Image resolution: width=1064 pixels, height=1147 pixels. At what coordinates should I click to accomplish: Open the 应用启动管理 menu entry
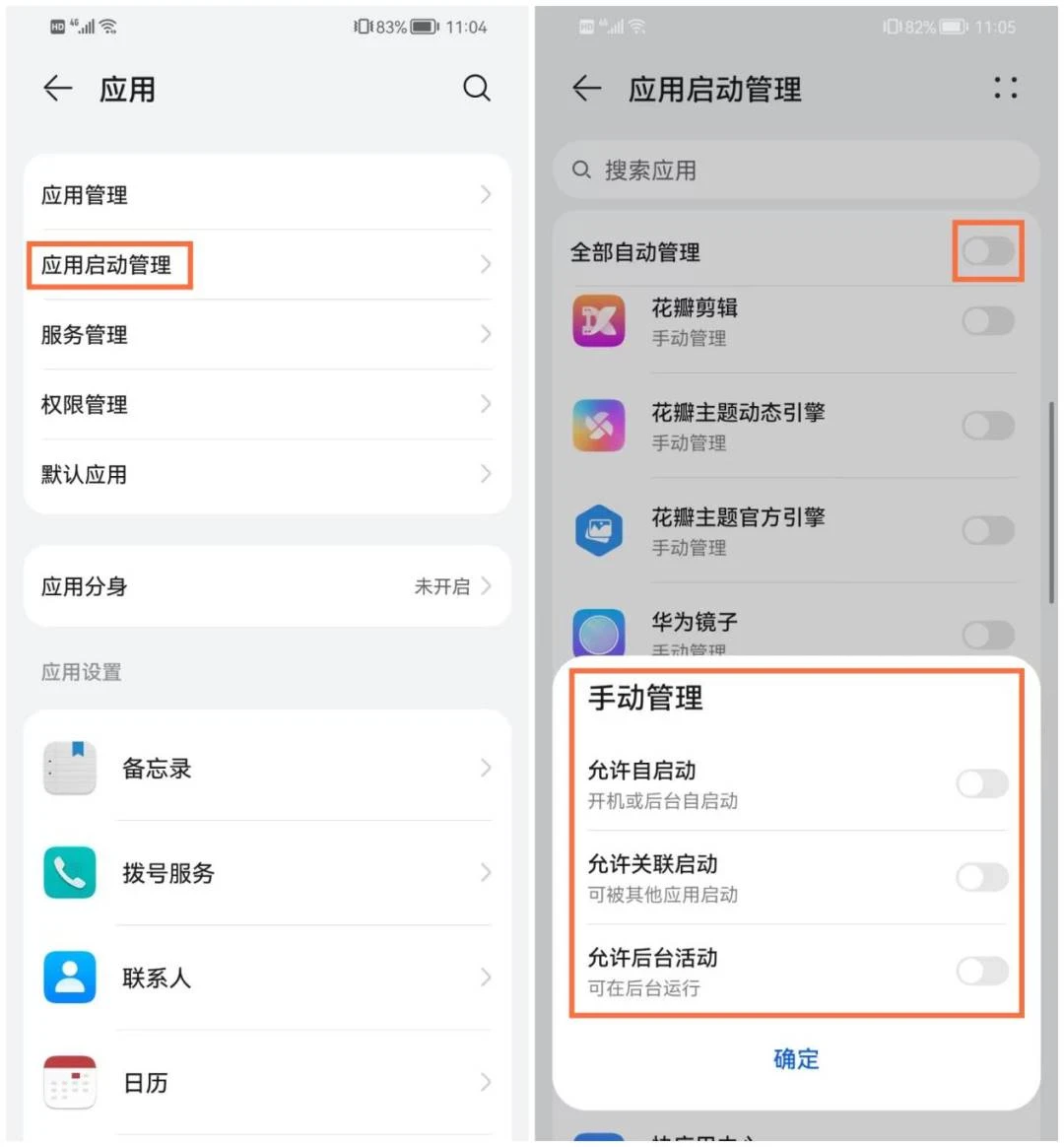(x=267, y=265)
